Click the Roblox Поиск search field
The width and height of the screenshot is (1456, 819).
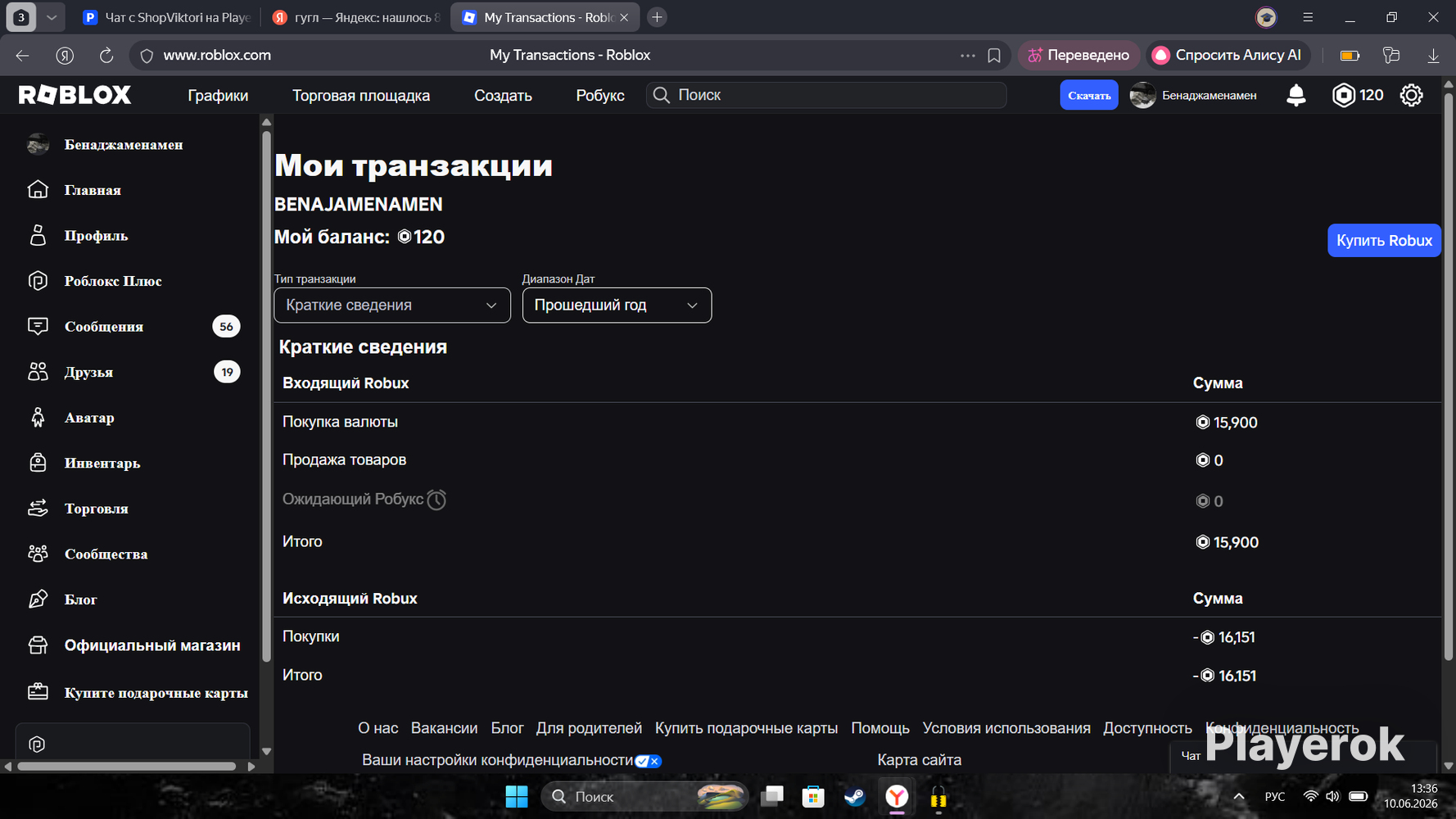click(x=826, y=95)
